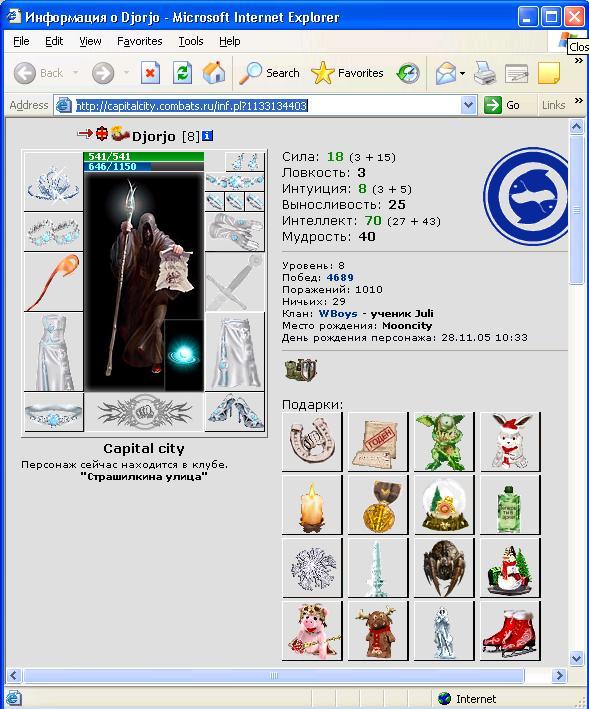Click the victories count 4689 link
589x709 pixels.
pos(340,277)
